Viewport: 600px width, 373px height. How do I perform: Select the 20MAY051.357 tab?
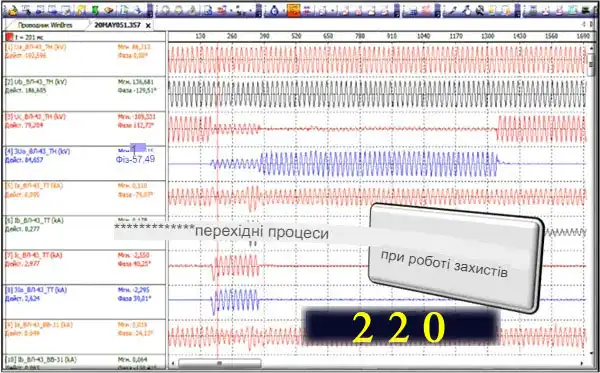click(x=117, y=25)
